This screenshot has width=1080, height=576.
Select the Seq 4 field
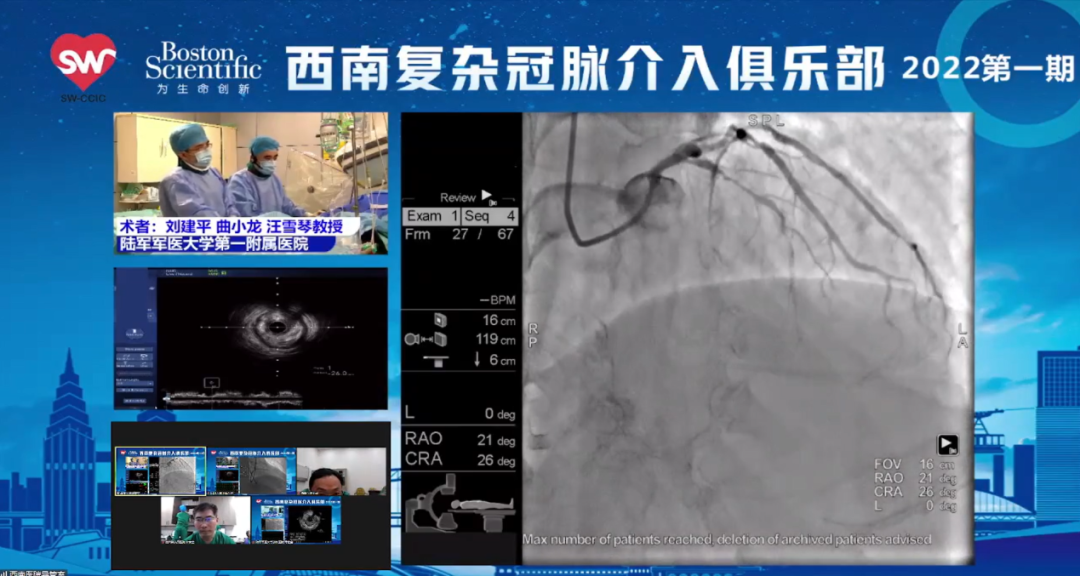(x=490, y=216)
